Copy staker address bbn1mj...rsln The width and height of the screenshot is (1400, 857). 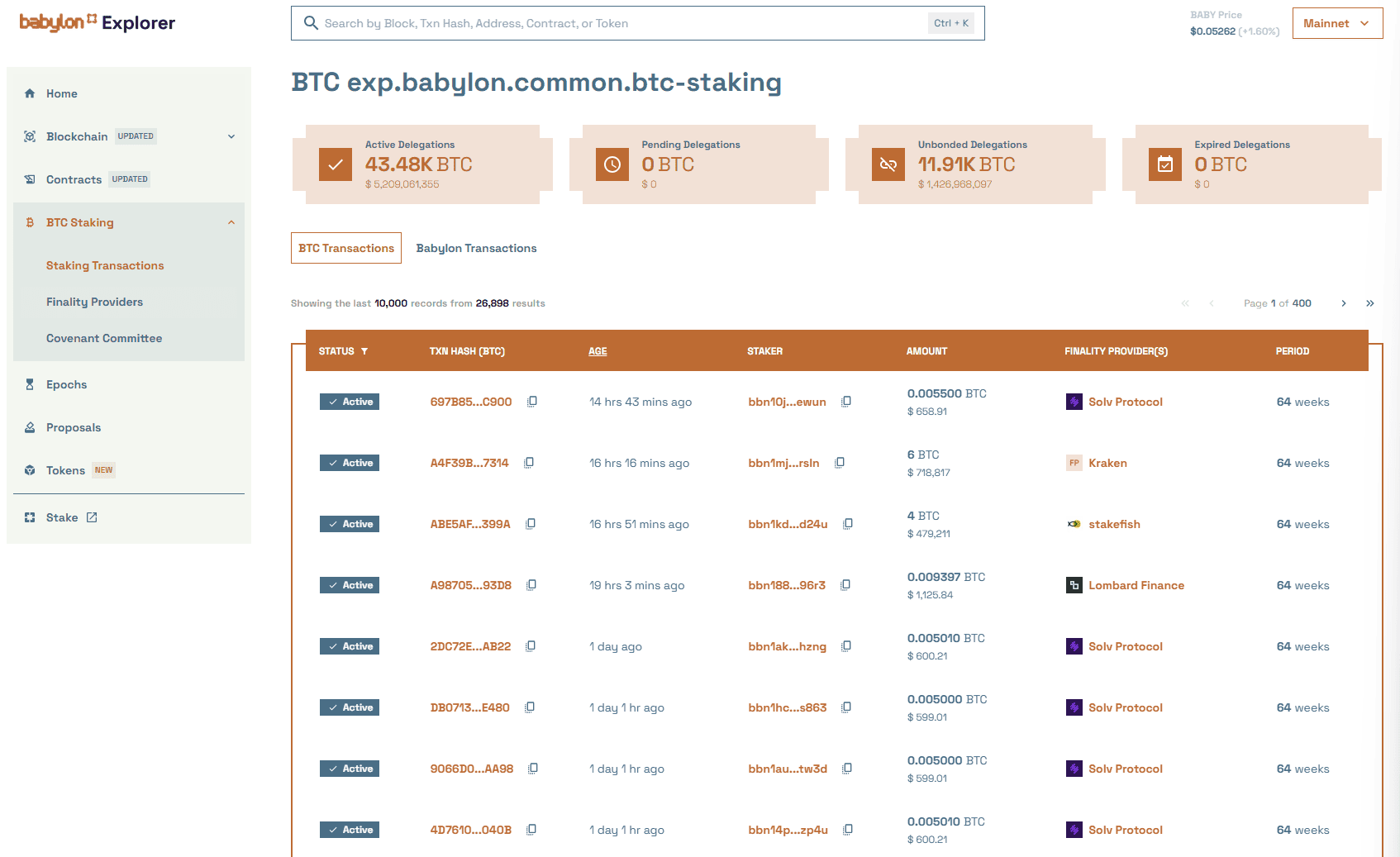[x=840, y=463]
